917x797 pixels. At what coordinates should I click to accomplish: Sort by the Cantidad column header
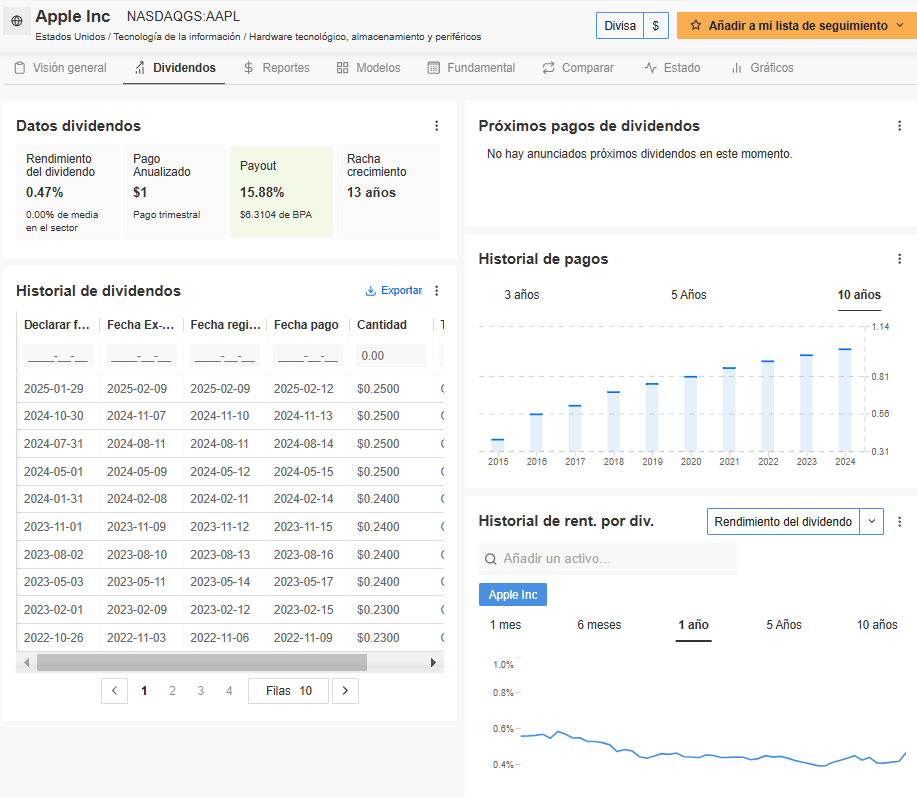click(x=382, y=325)
